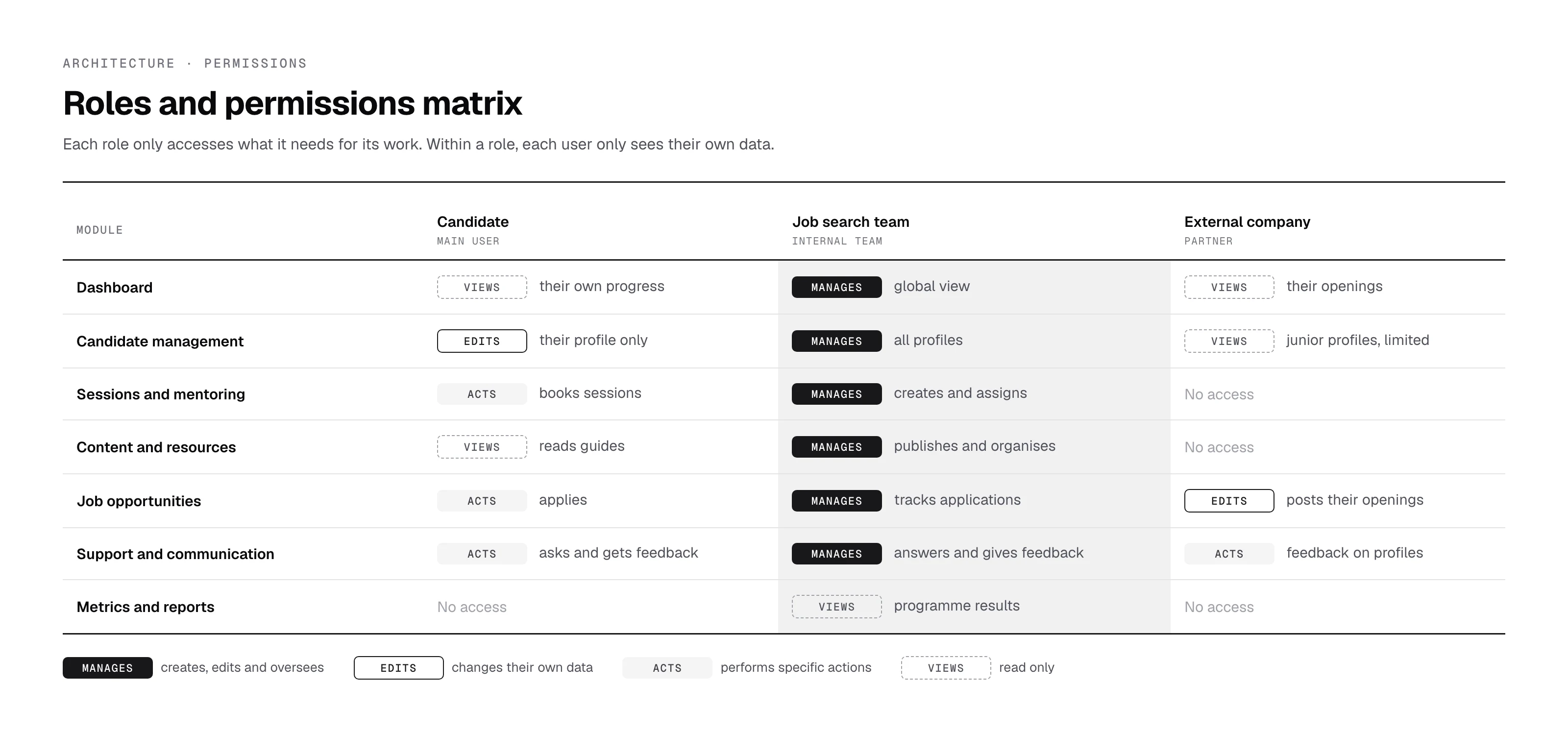Click ACTS badge beside 'applies'
1568x734 pixels.
point(482,501)
